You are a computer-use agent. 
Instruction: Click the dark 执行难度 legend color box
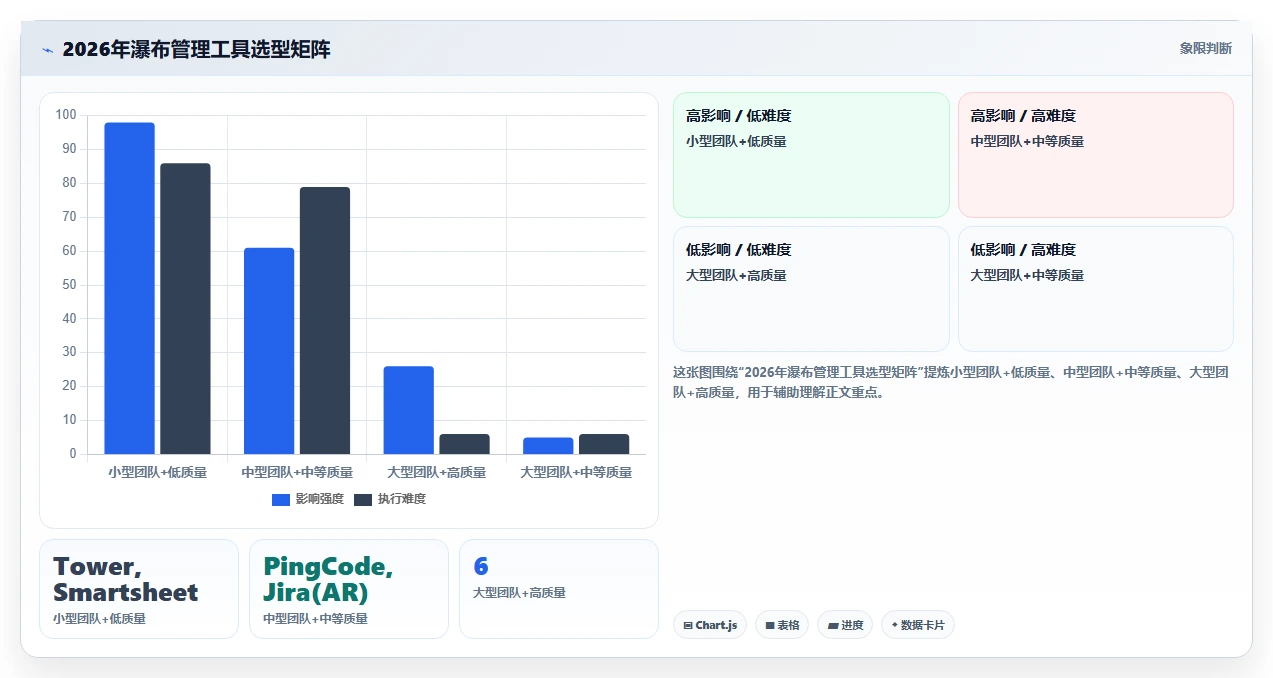(x=363, y=500)
